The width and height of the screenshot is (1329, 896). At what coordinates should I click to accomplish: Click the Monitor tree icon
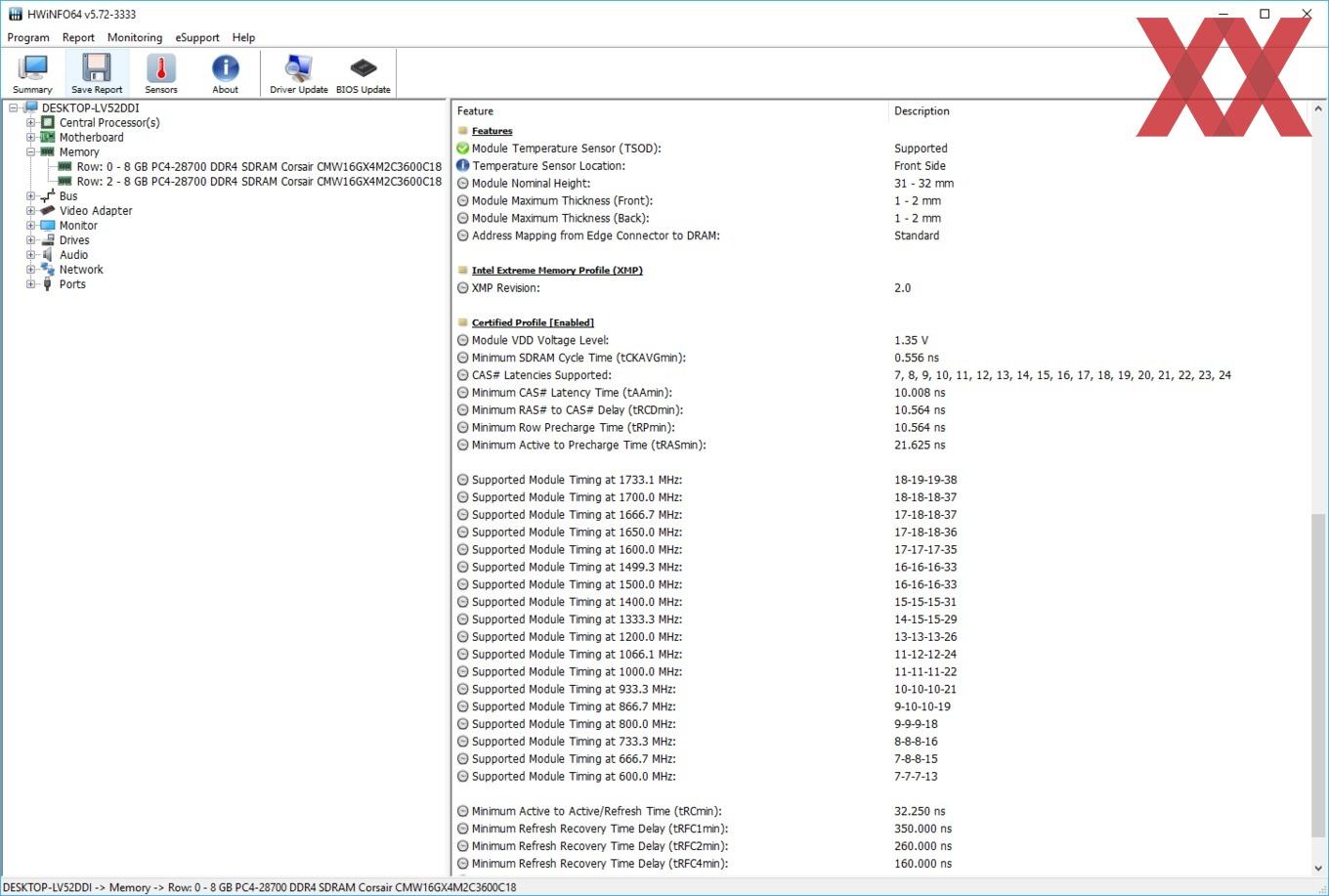coord(48,226)
